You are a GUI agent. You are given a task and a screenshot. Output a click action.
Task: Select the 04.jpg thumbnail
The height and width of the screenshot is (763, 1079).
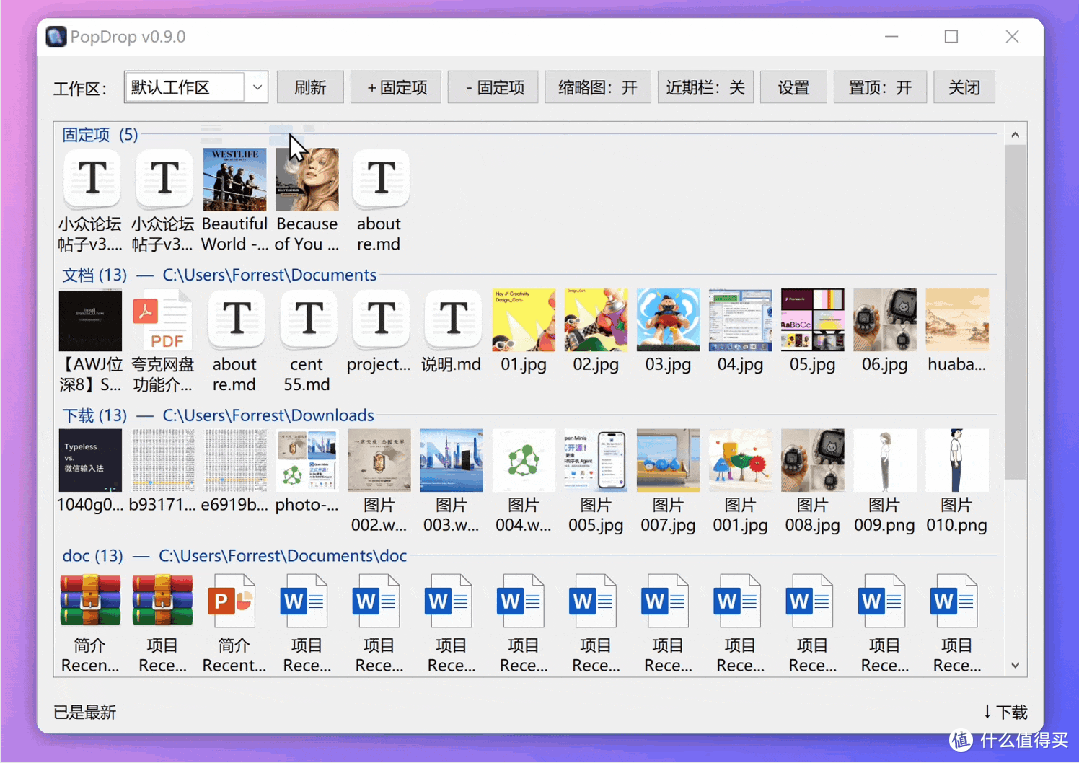pyautogui.click(x=740, y=320)
